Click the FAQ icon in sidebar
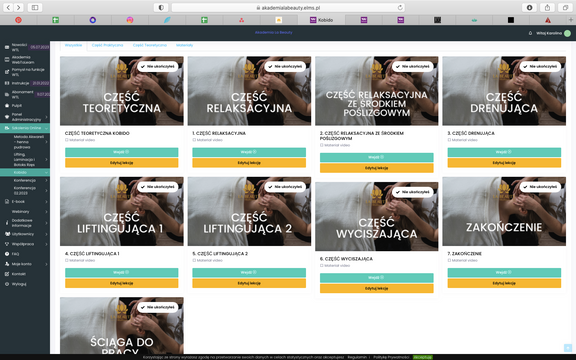This screenshot has height=360, width=576. point(7,254)
